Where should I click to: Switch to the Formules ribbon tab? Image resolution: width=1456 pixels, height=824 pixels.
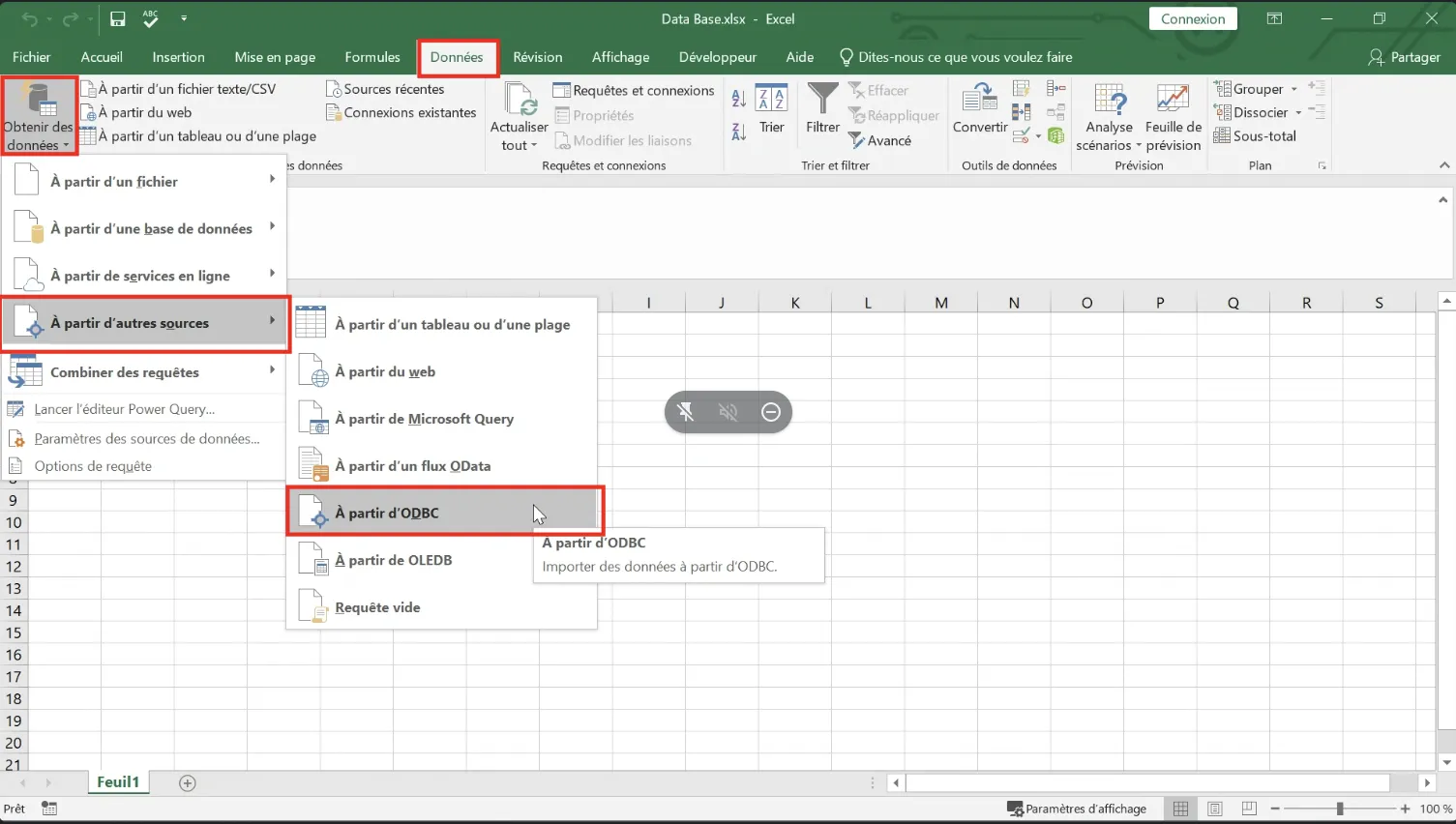(x=372, y=57)
